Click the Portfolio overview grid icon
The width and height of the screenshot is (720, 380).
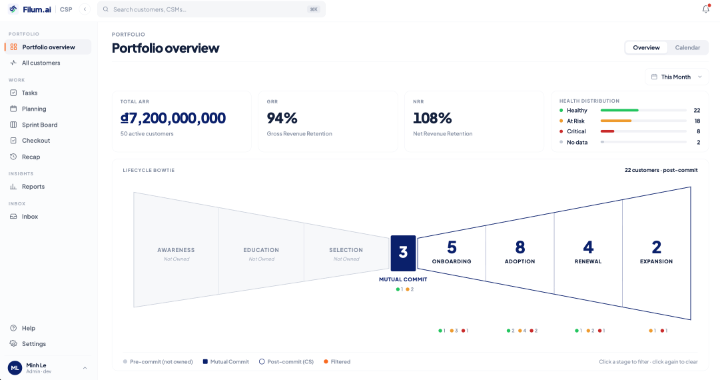[13, 47]
